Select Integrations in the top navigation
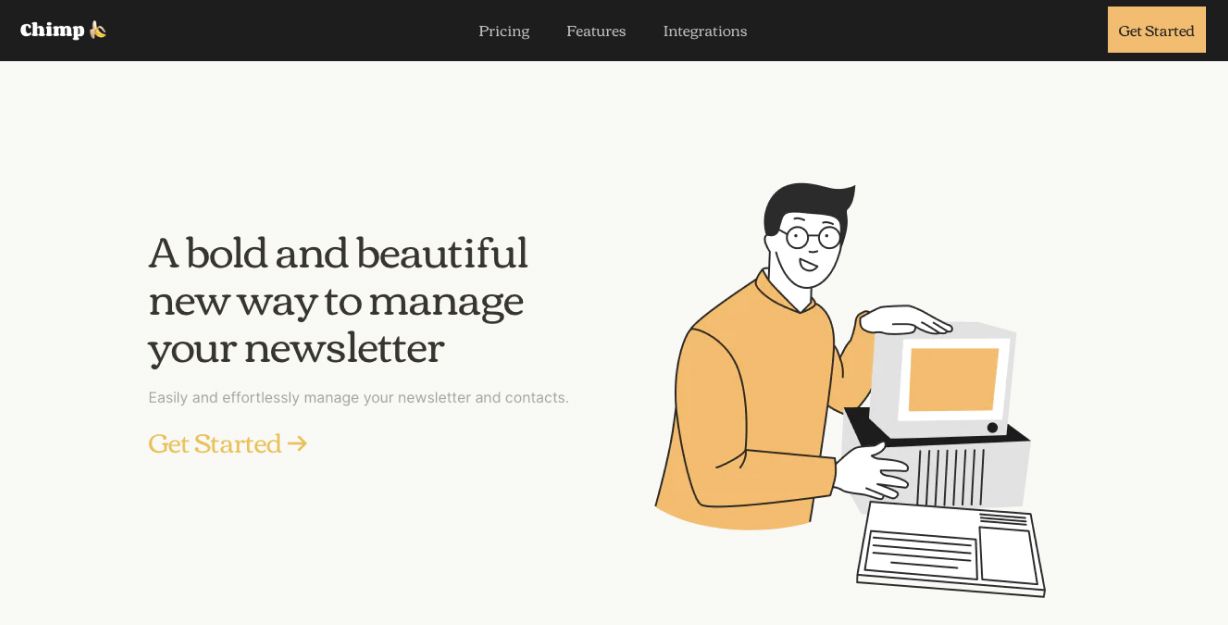This screenshot has width=1228, height=625. click(x=705, y=31)
